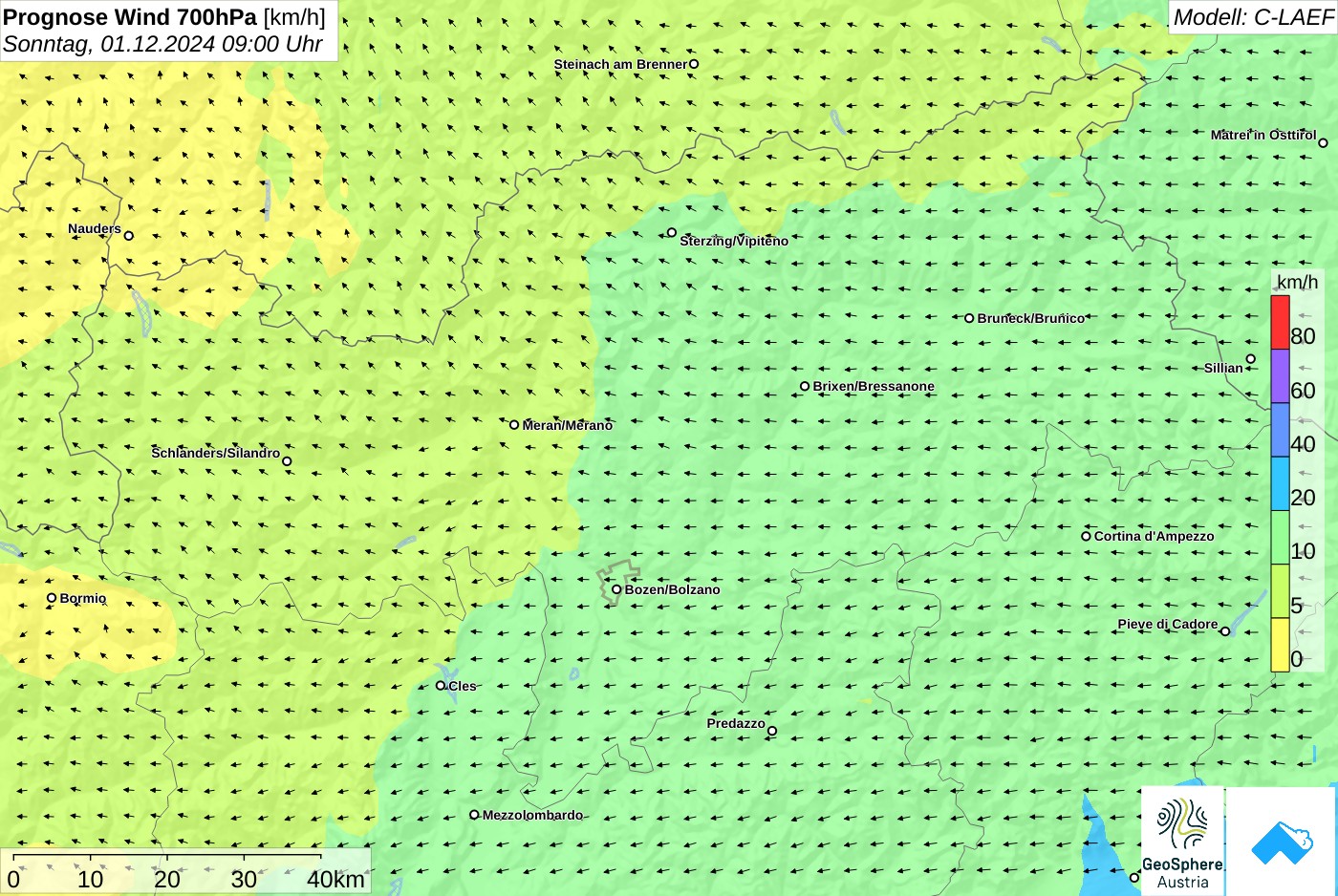The height and width of the screenshot is (896, 1338).
Task: Click the 'Pieve di Cadore' city label
Action: (x=1168, y=624)
